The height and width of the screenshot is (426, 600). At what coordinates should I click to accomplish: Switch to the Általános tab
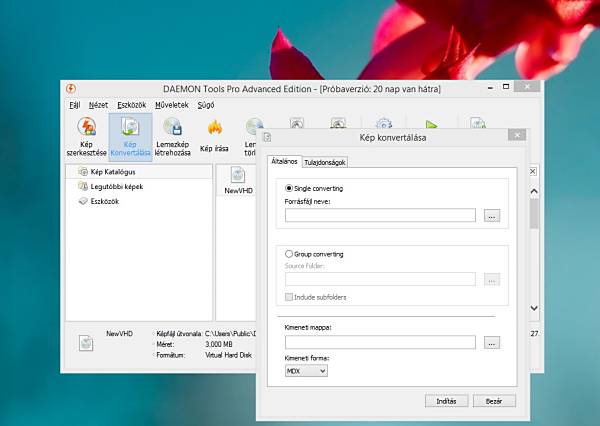[x=284, y=162]
